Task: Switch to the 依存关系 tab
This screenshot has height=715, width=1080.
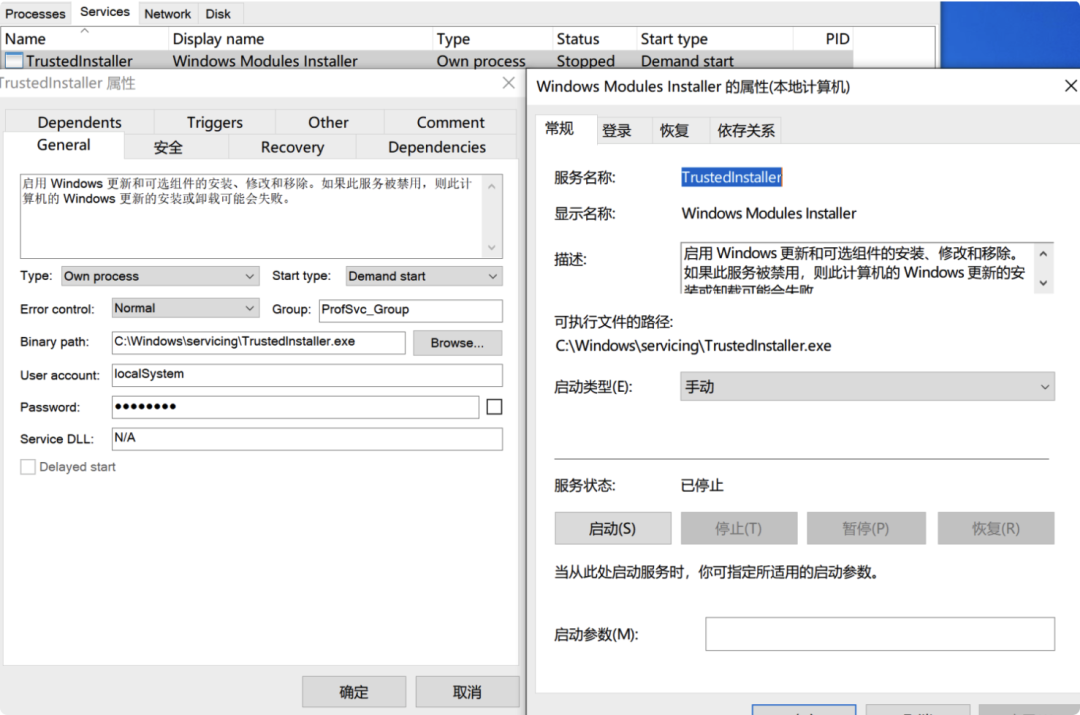Action: coord(746,130)
